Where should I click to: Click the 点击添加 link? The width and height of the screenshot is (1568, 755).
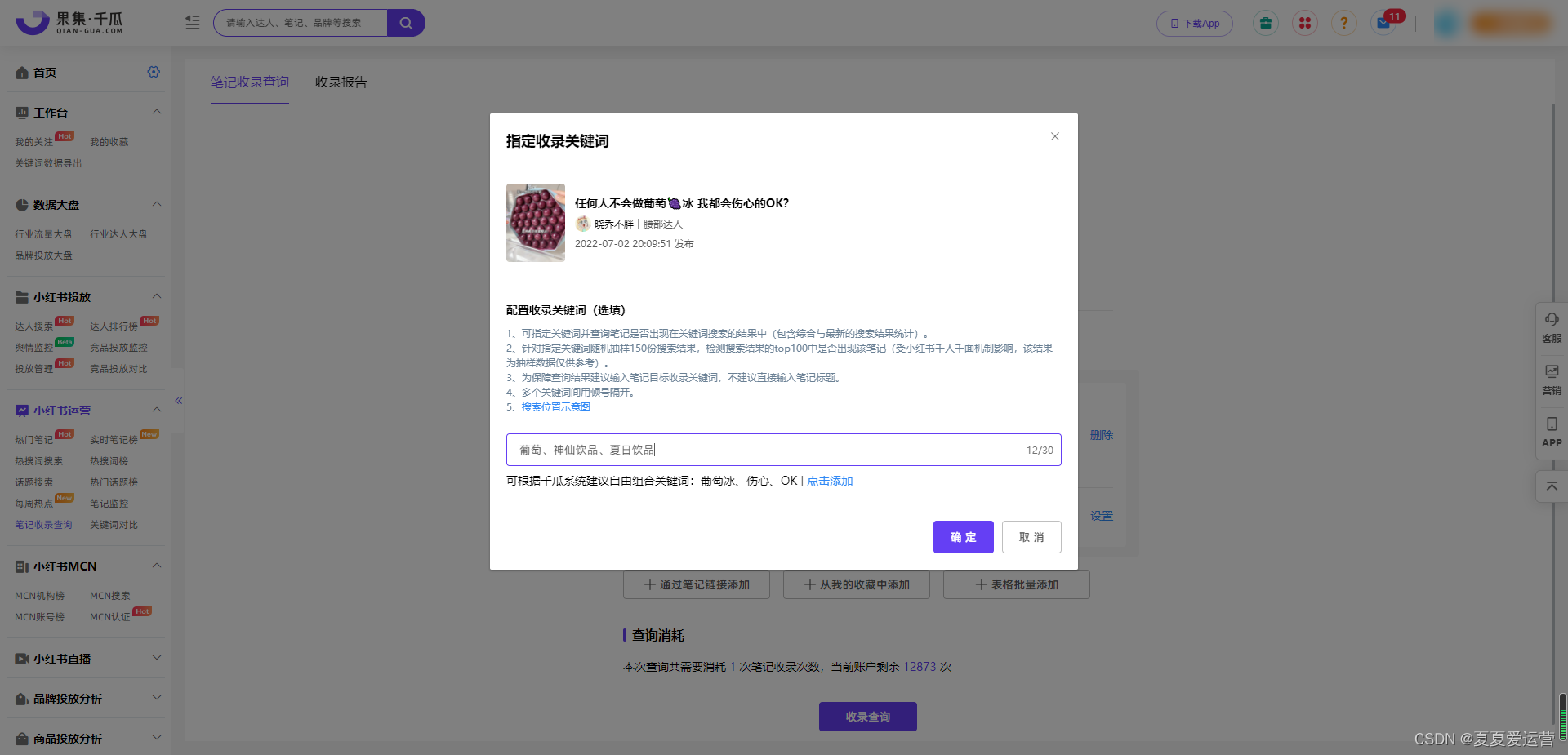(x=830, y=481)
